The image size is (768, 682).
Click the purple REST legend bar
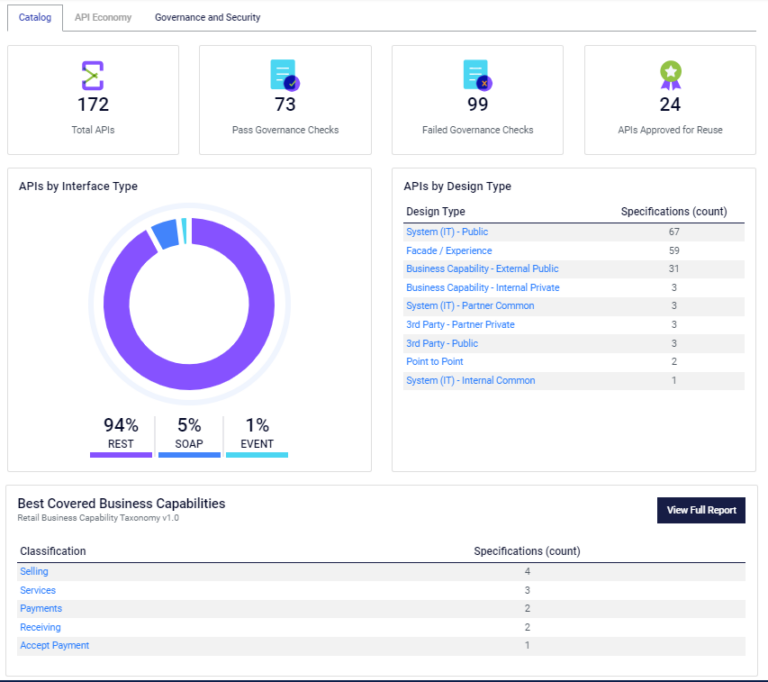121,455
